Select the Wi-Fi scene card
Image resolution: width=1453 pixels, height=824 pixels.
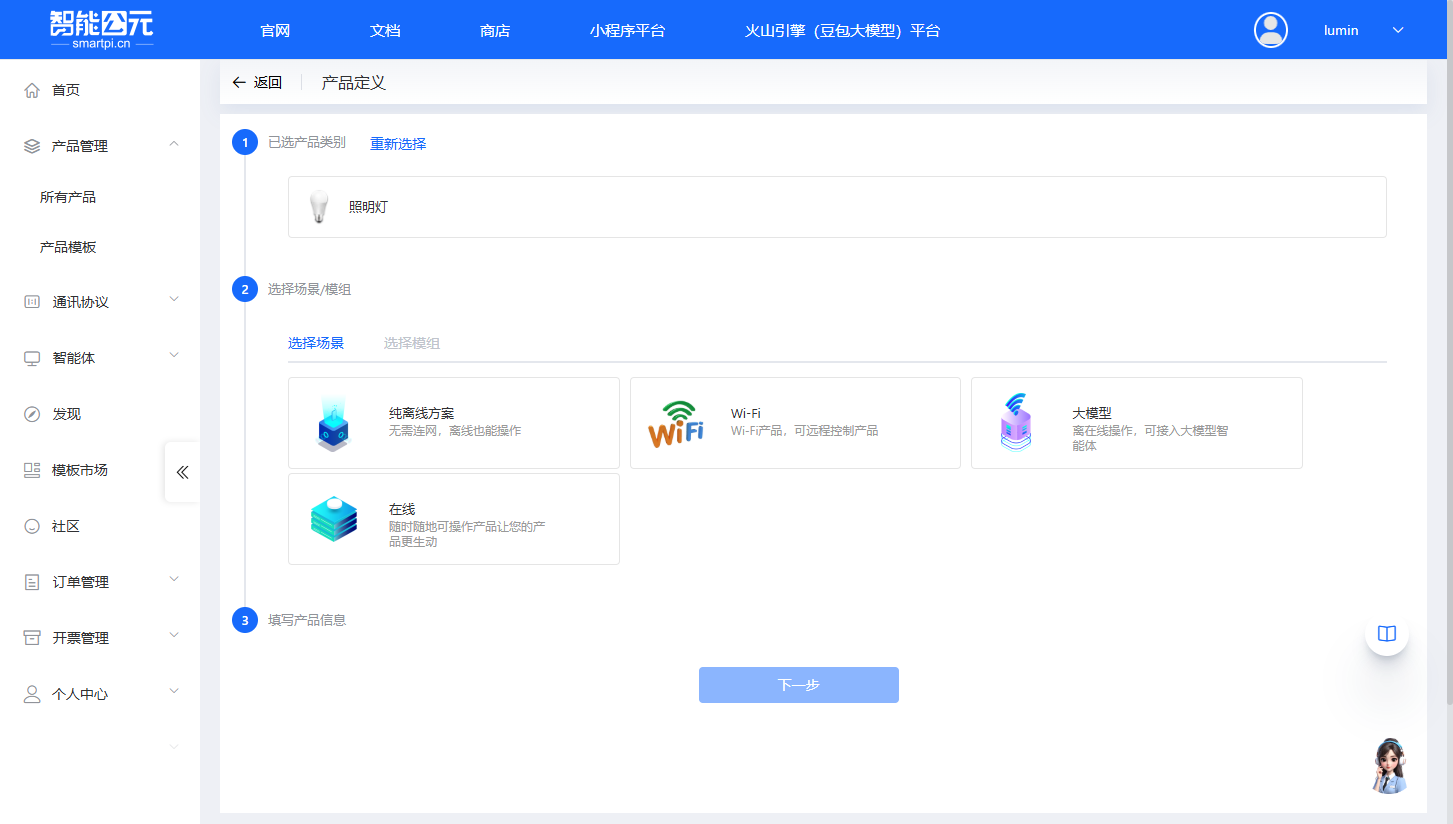(x=794, y=422)
